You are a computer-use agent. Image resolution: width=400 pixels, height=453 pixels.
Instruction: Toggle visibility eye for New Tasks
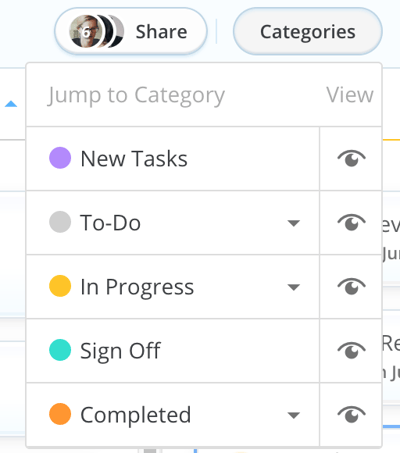(351, 158)
